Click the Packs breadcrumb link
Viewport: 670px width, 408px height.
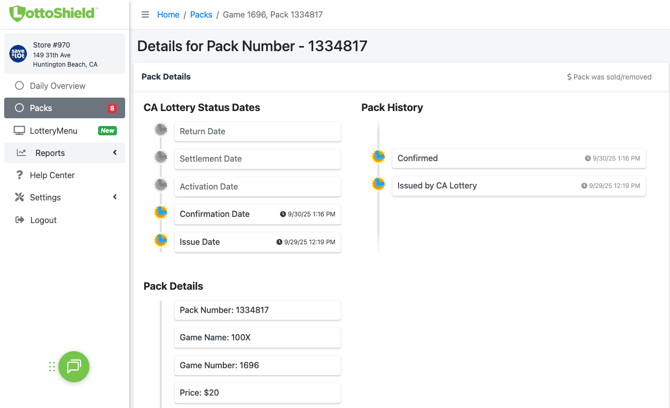pos(201,15)
